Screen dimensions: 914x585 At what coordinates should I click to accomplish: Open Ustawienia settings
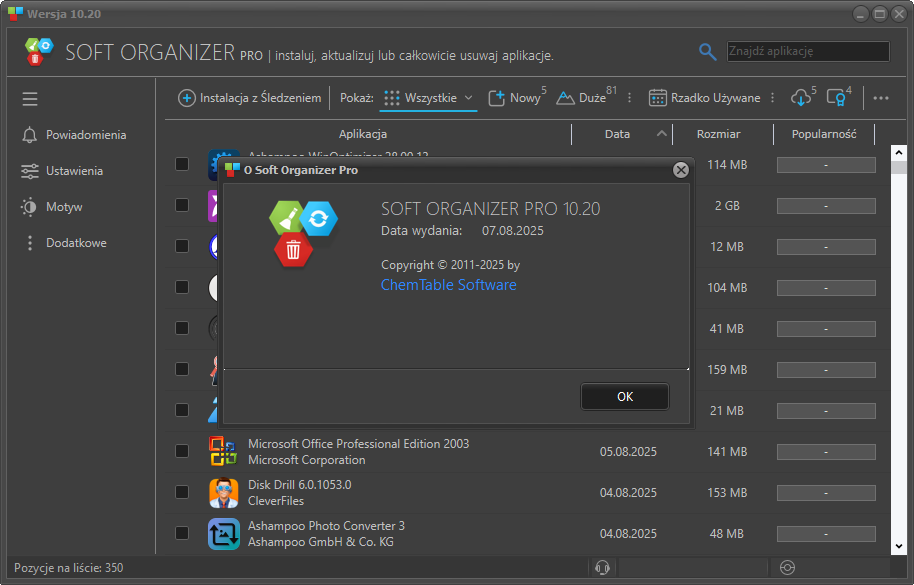[x=62, y=171]
